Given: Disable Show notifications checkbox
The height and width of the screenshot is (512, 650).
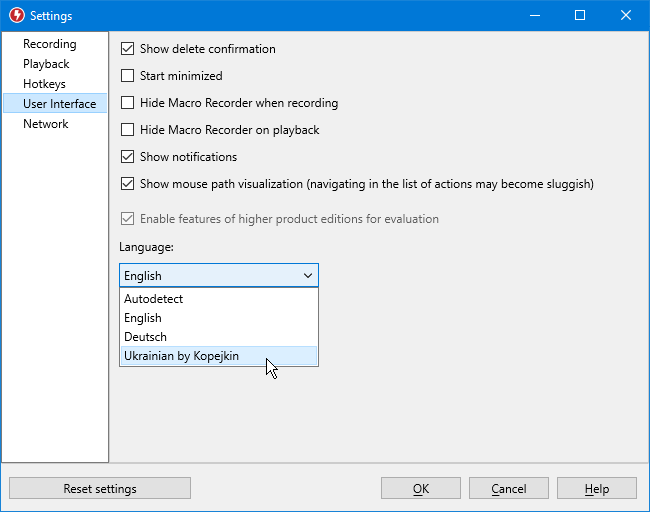Looking at the screenshot, I should click(127, 157).
